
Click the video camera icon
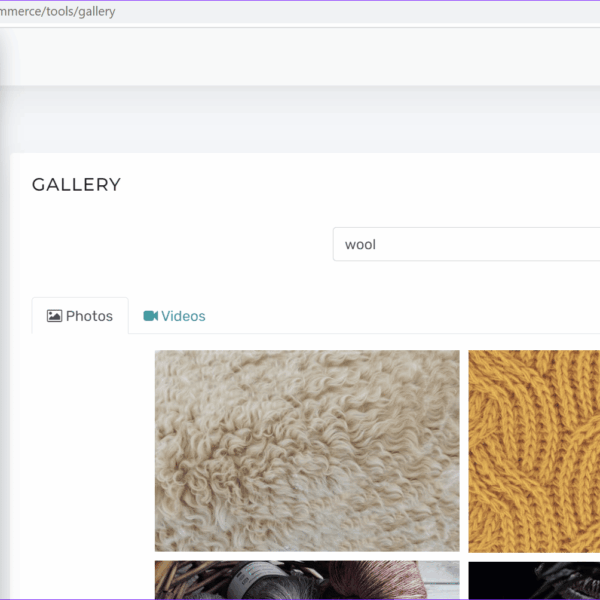150,316
